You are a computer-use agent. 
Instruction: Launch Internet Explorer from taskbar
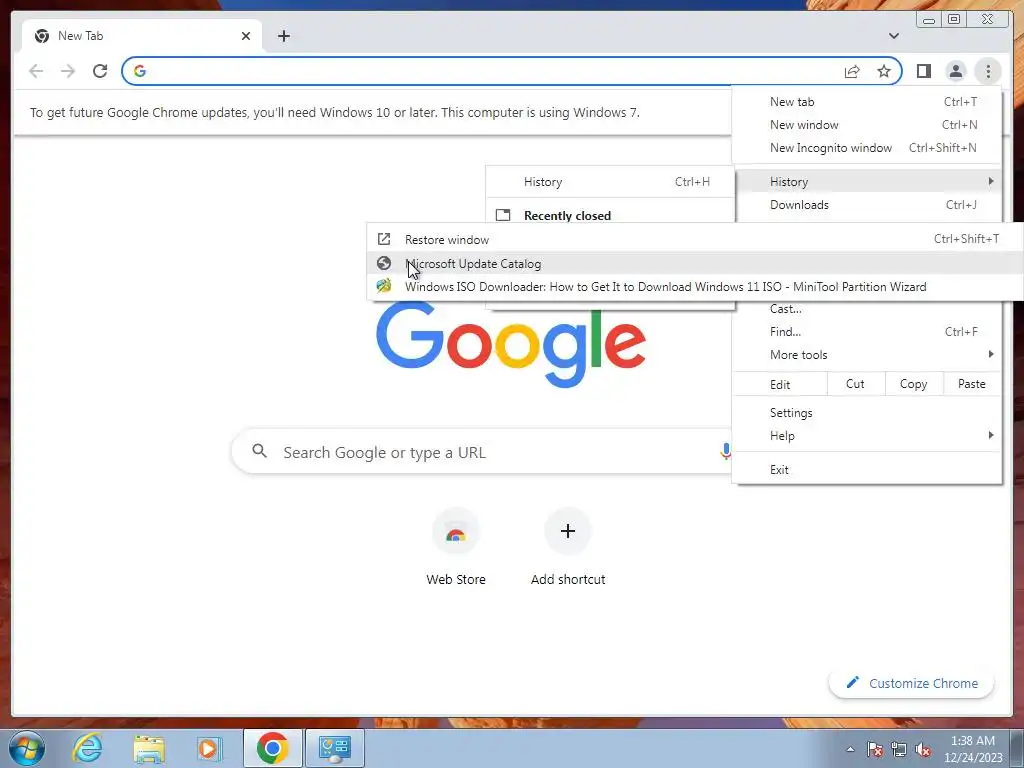pyautogui.click(x=87, y=748)
